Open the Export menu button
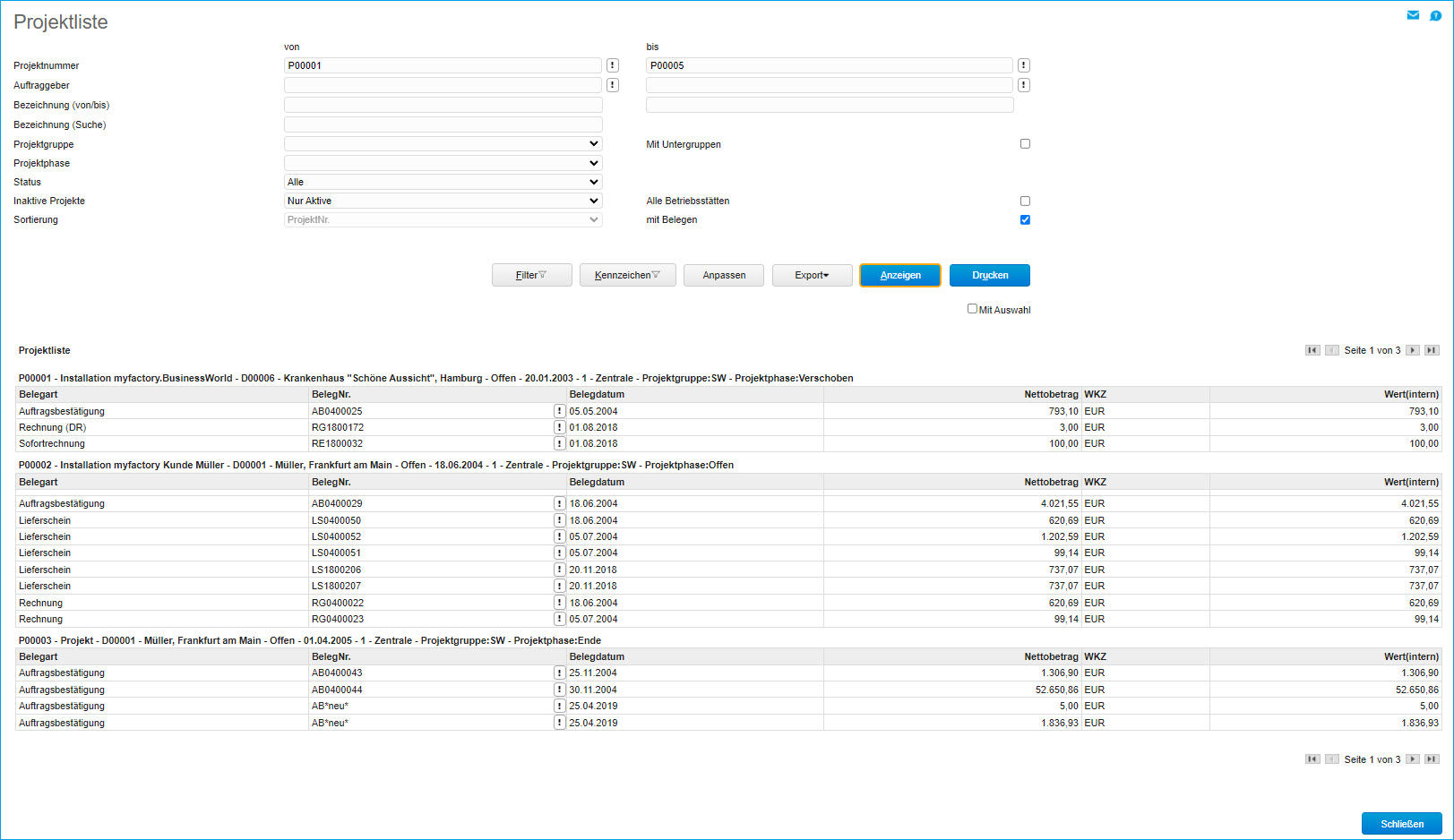Viewport: 1454px width, 840px height. click(x=812, y=275)
